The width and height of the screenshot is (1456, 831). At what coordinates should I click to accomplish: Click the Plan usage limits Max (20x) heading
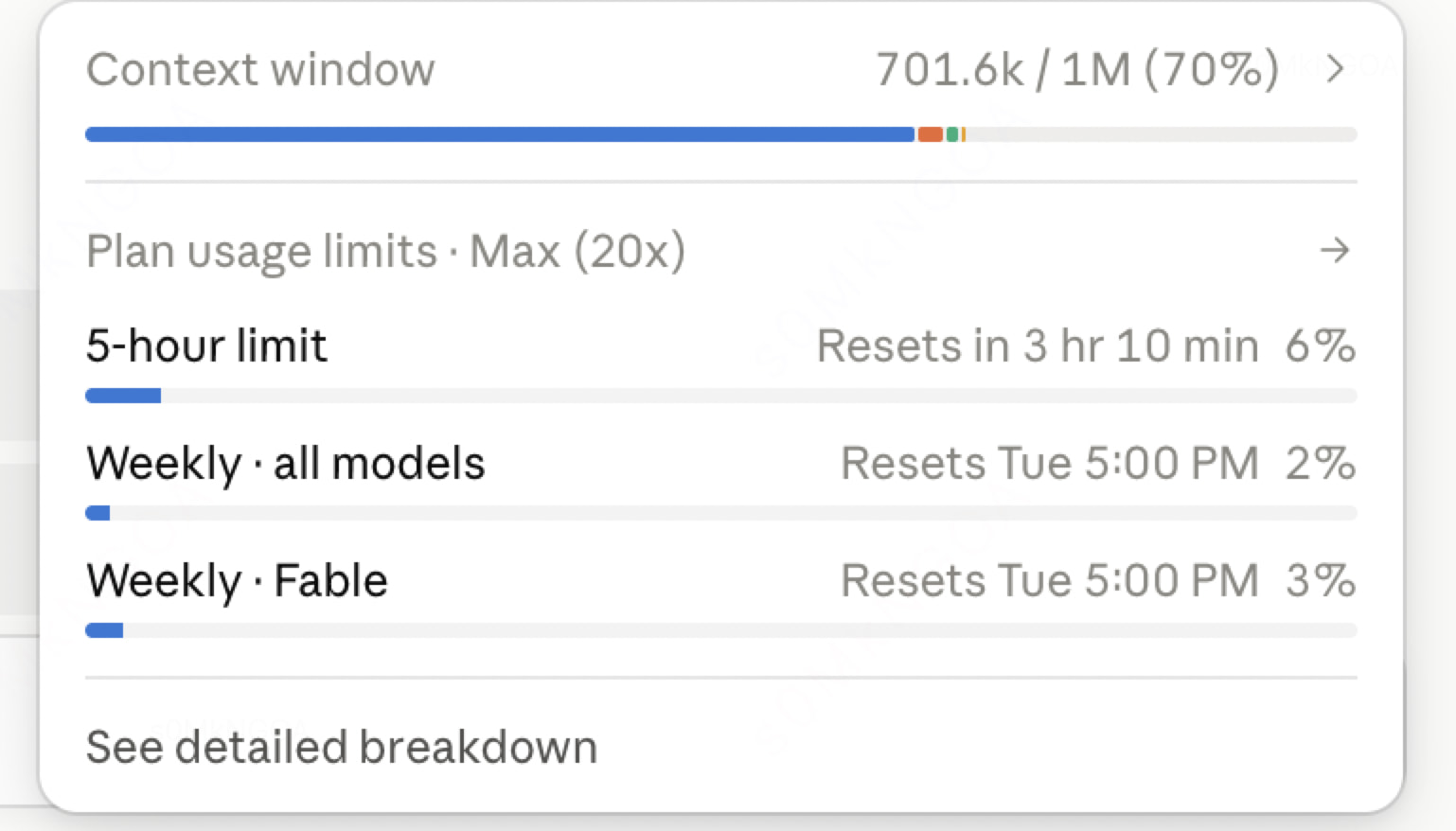pyautogui.click(x=385, y=252)
